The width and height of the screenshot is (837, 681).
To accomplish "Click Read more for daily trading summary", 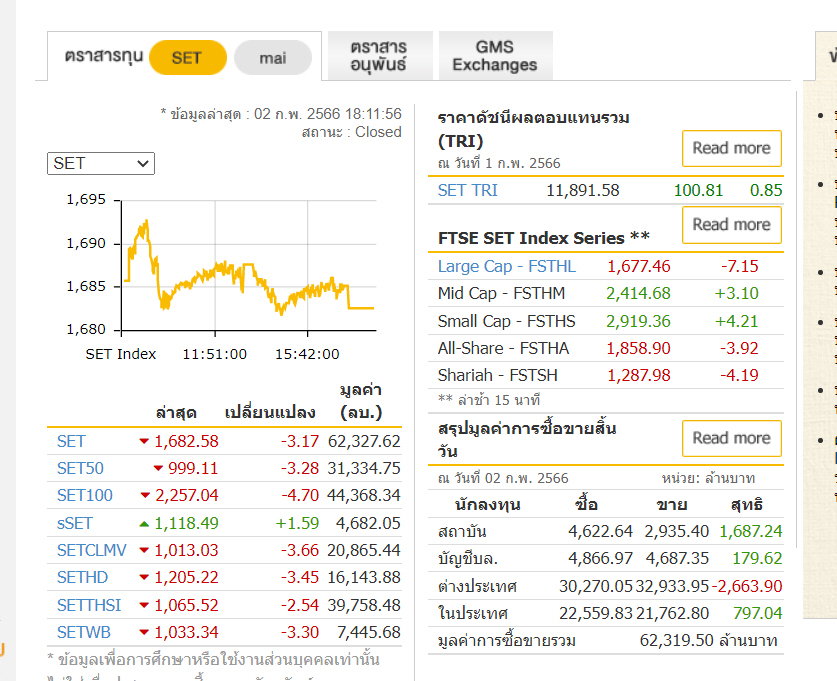I will pos(731,438).
